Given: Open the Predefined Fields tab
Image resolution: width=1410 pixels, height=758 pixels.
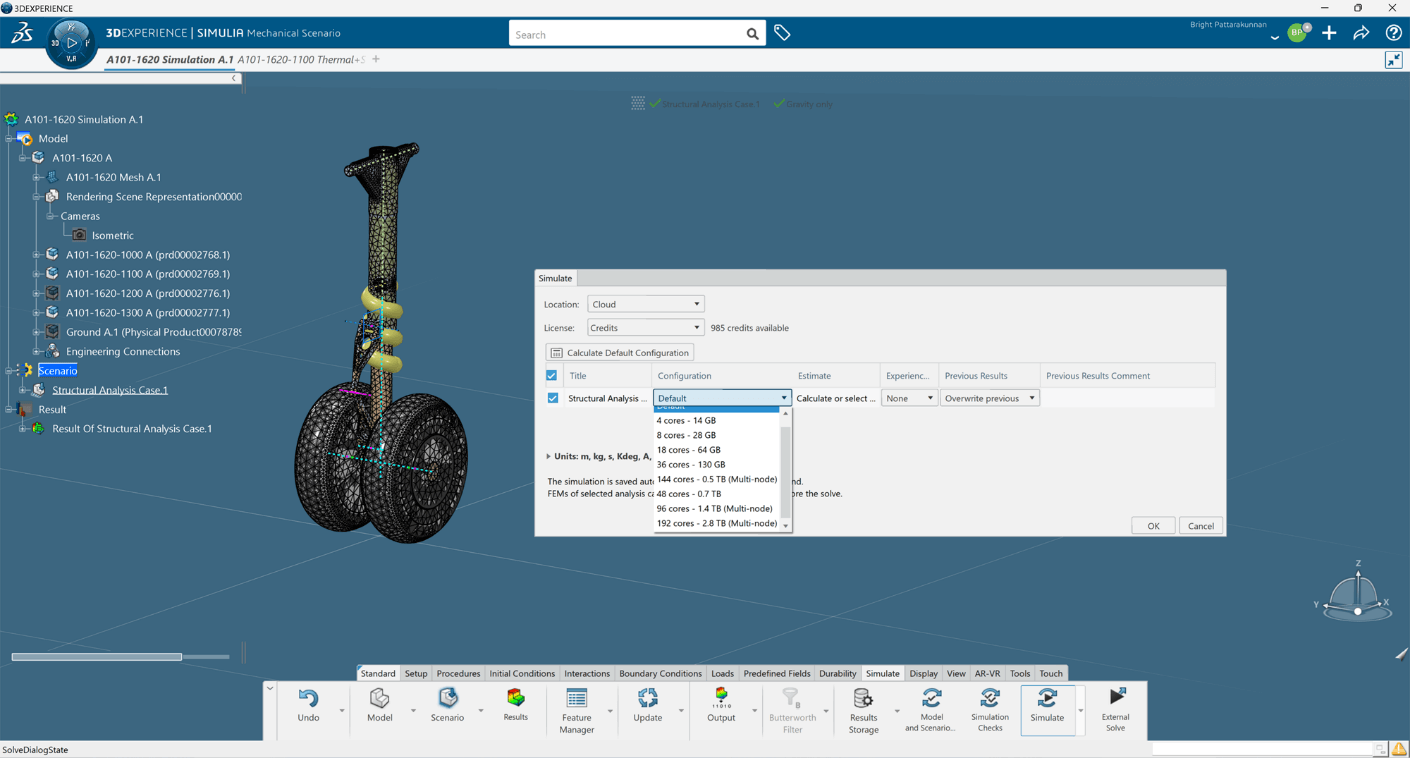Looking at the screenshot, I should click(x=776, y=673).
